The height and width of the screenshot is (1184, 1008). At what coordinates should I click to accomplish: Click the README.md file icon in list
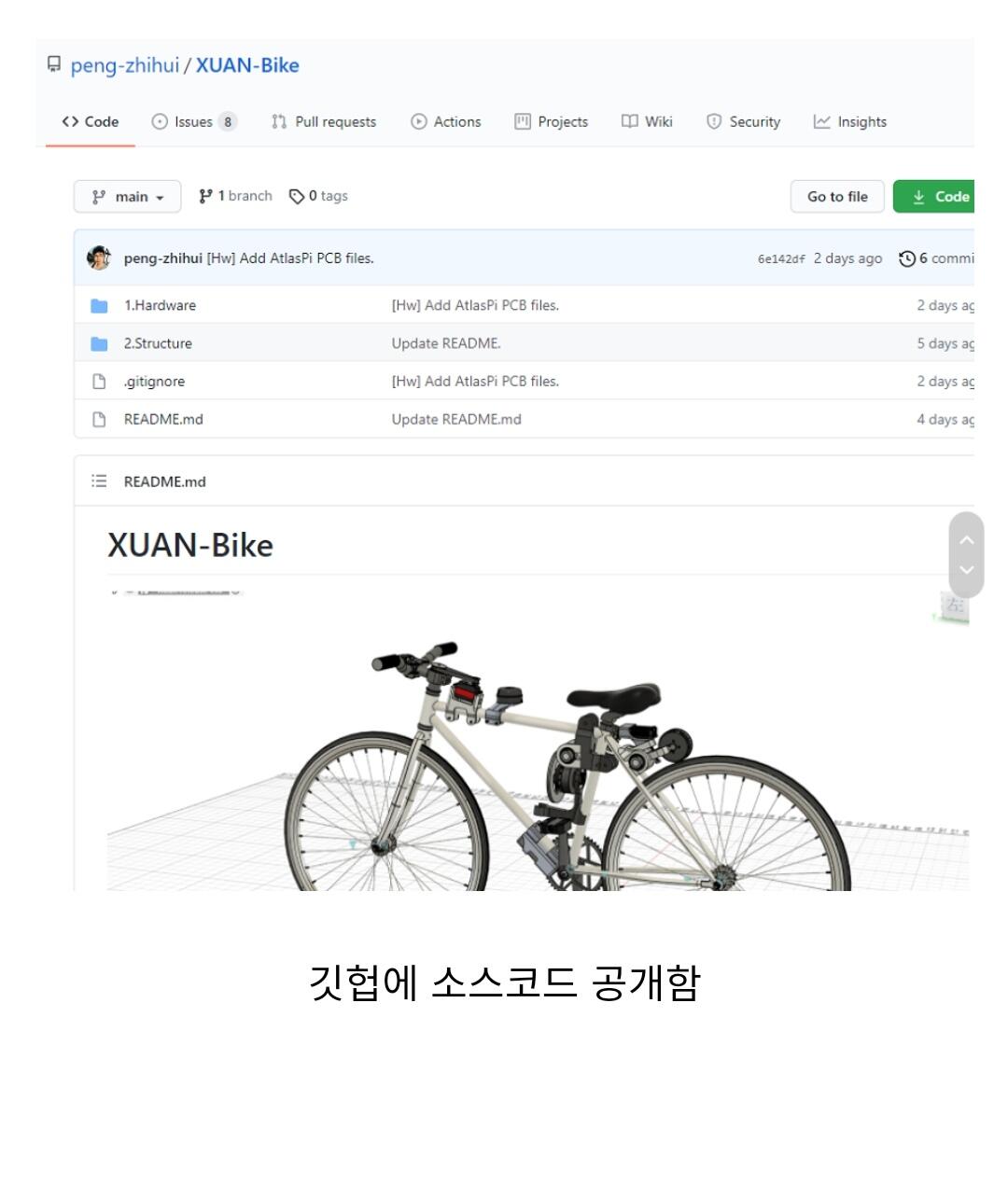[99, 420]
